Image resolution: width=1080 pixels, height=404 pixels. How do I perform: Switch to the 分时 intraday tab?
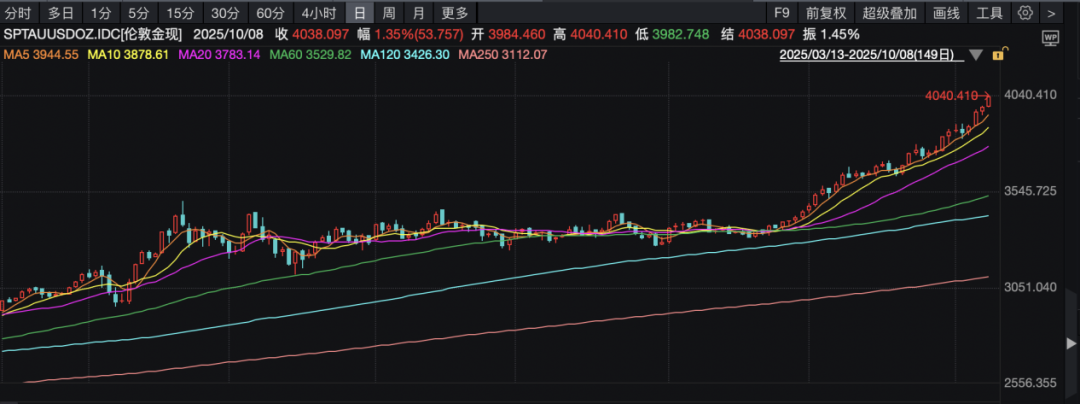coord(18,13)
